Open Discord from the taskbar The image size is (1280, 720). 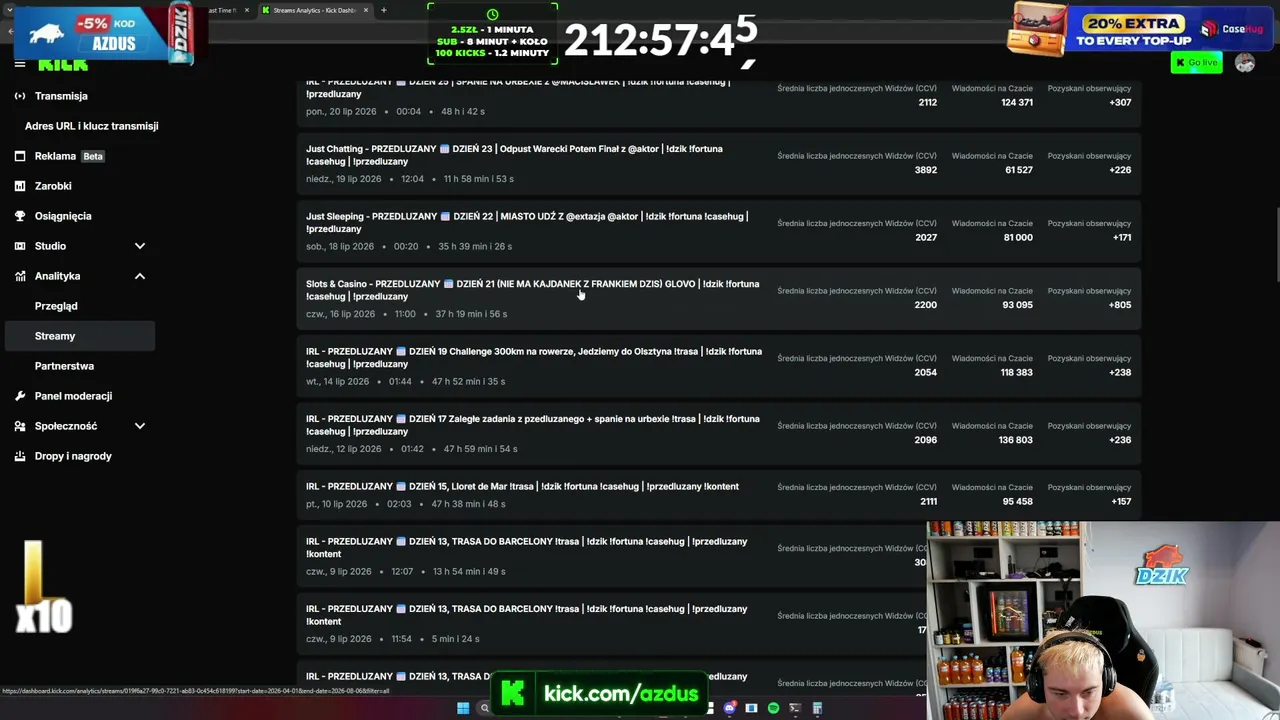point(730,708)
